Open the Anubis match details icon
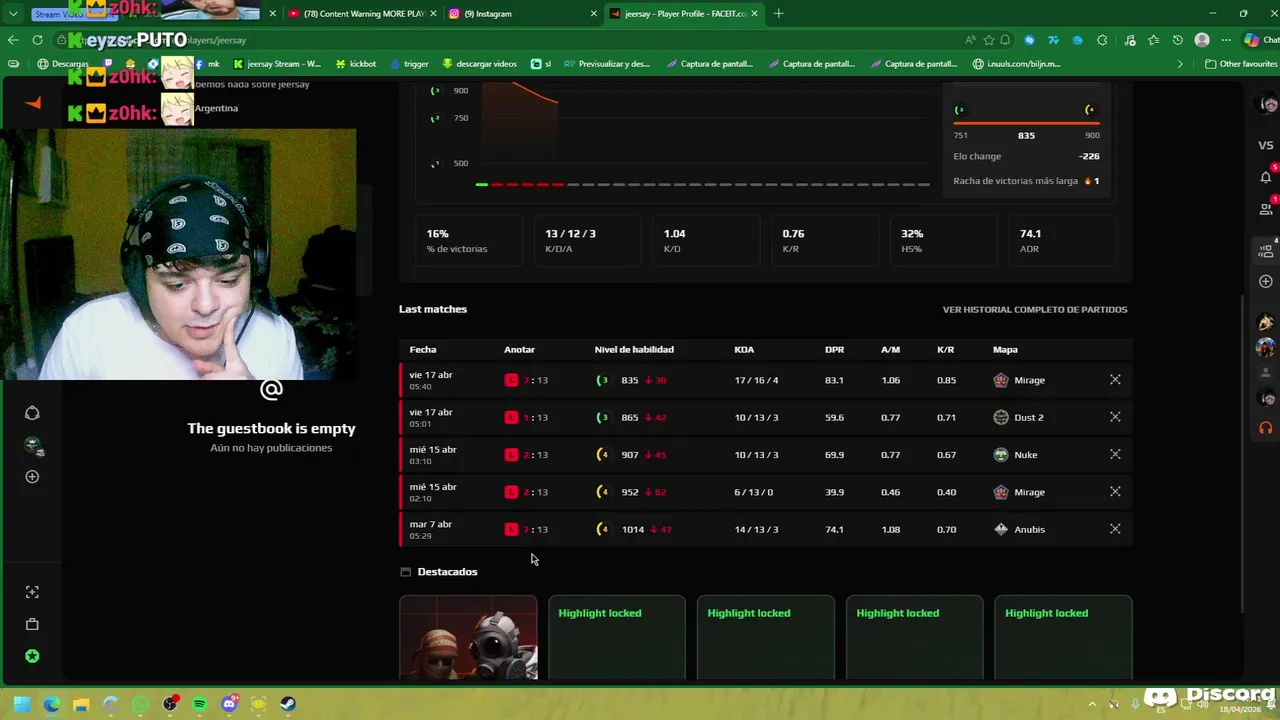The width and height of the screenshot is (1280, 720). coord(1115,529)
